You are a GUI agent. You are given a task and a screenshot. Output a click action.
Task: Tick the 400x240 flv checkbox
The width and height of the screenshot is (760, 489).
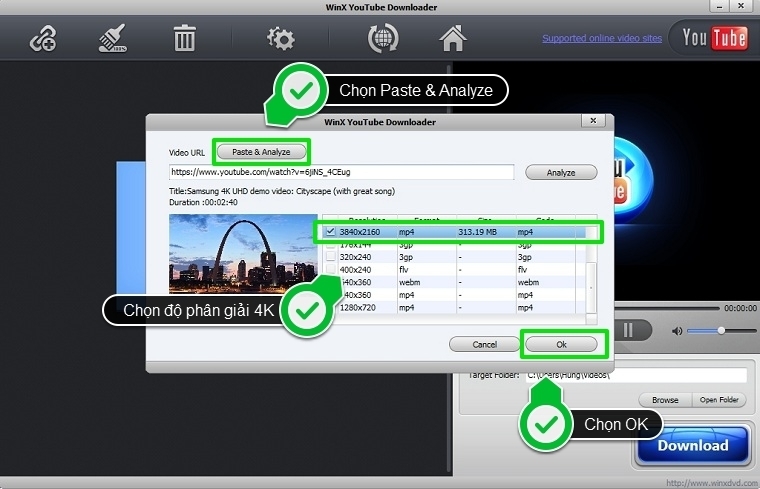(332, 269)
